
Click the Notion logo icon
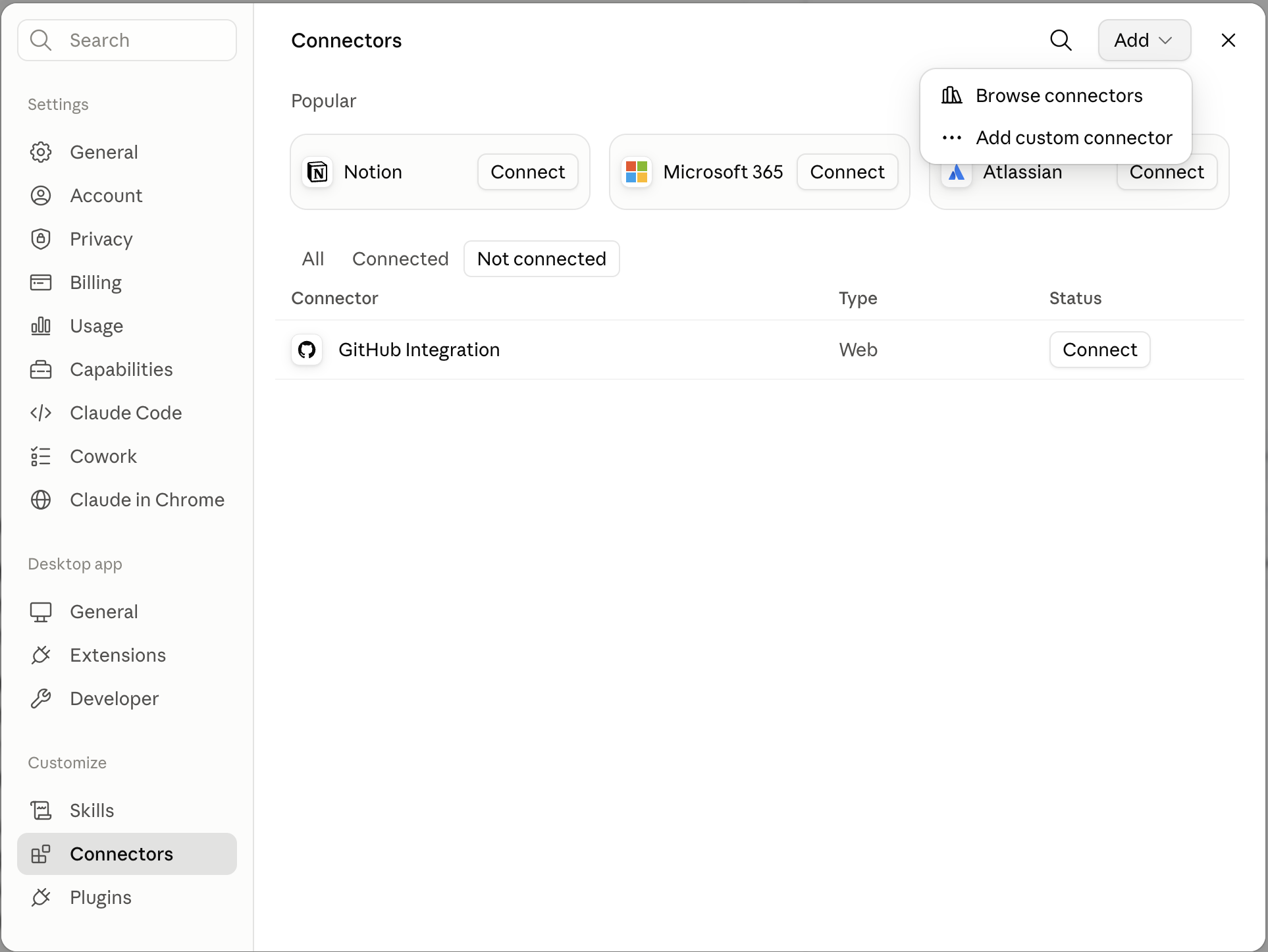[x=317, y=172]
